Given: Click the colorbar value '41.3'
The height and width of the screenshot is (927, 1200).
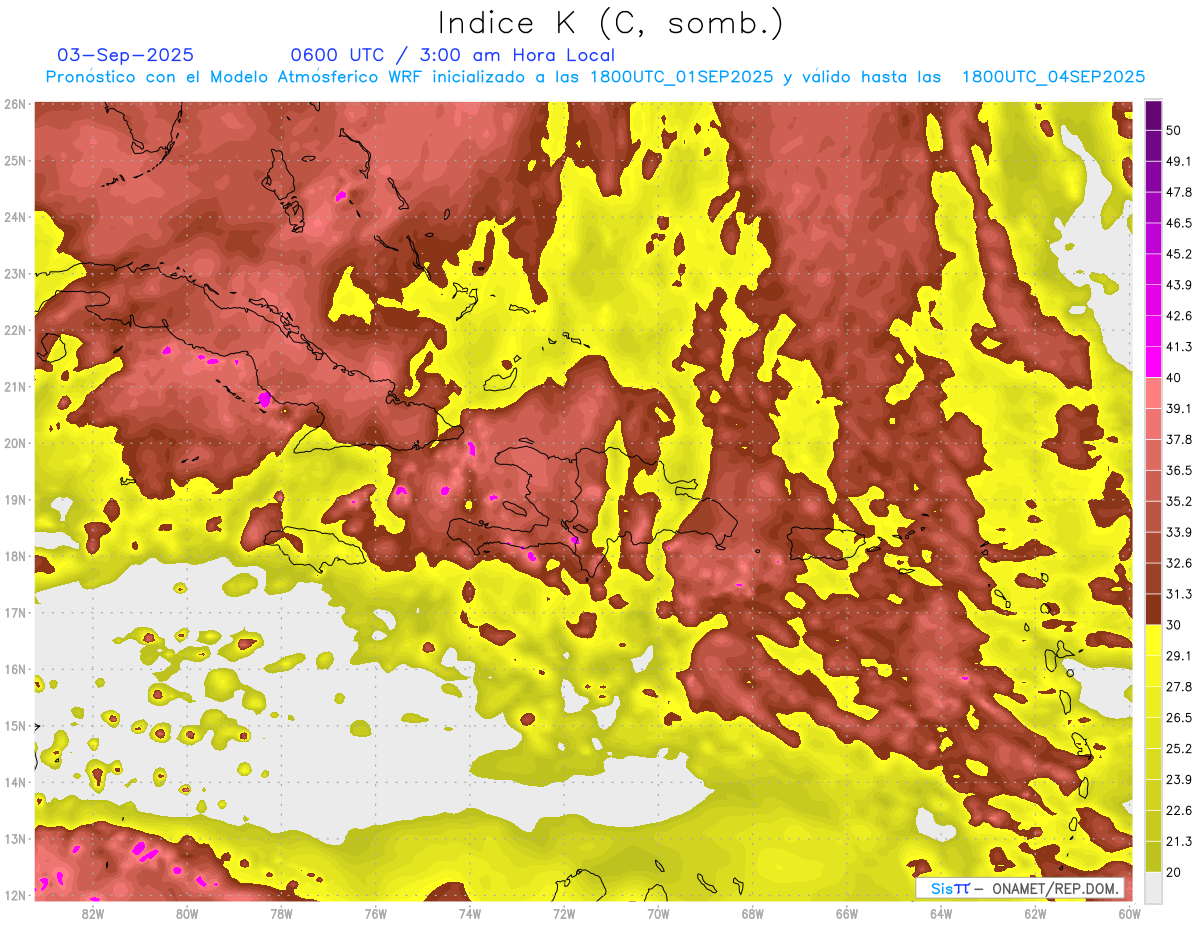Looking at the screenshot, I should click(x=1178, y=347).
